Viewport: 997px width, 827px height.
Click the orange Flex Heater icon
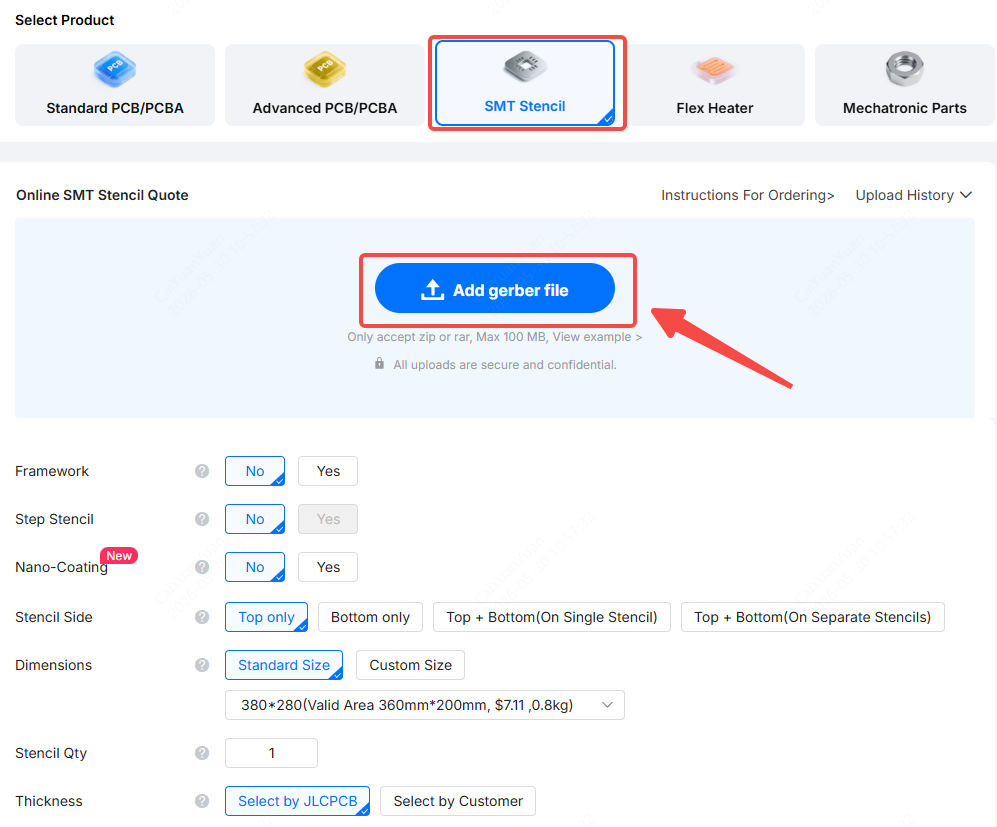714,69
